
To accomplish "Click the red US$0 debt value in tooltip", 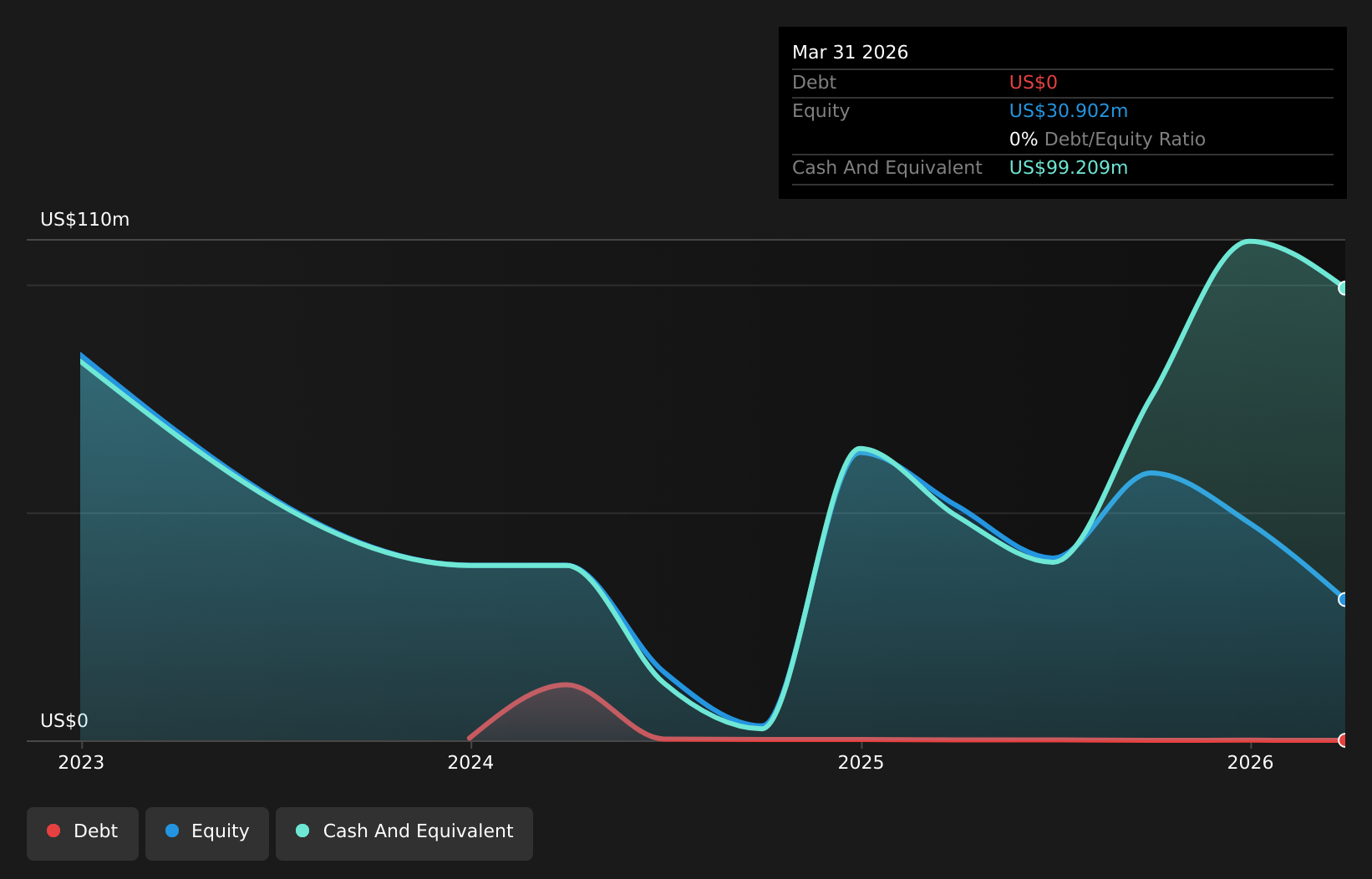I will 1034,83.
